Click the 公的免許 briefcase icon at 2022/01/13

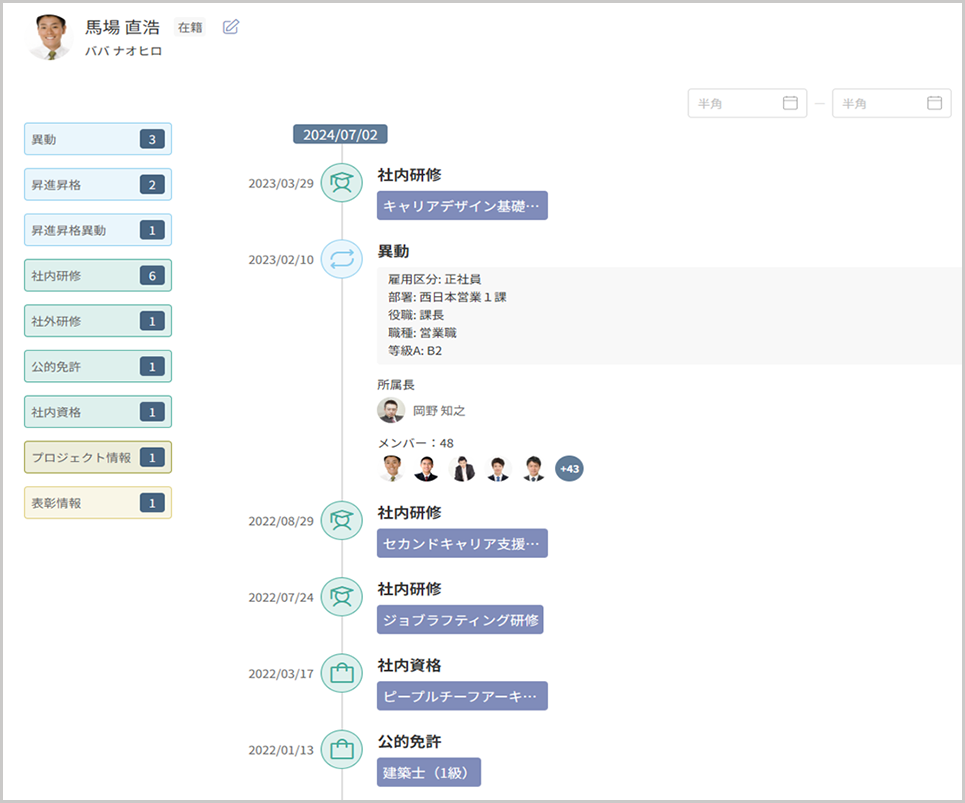click(341, 750)
